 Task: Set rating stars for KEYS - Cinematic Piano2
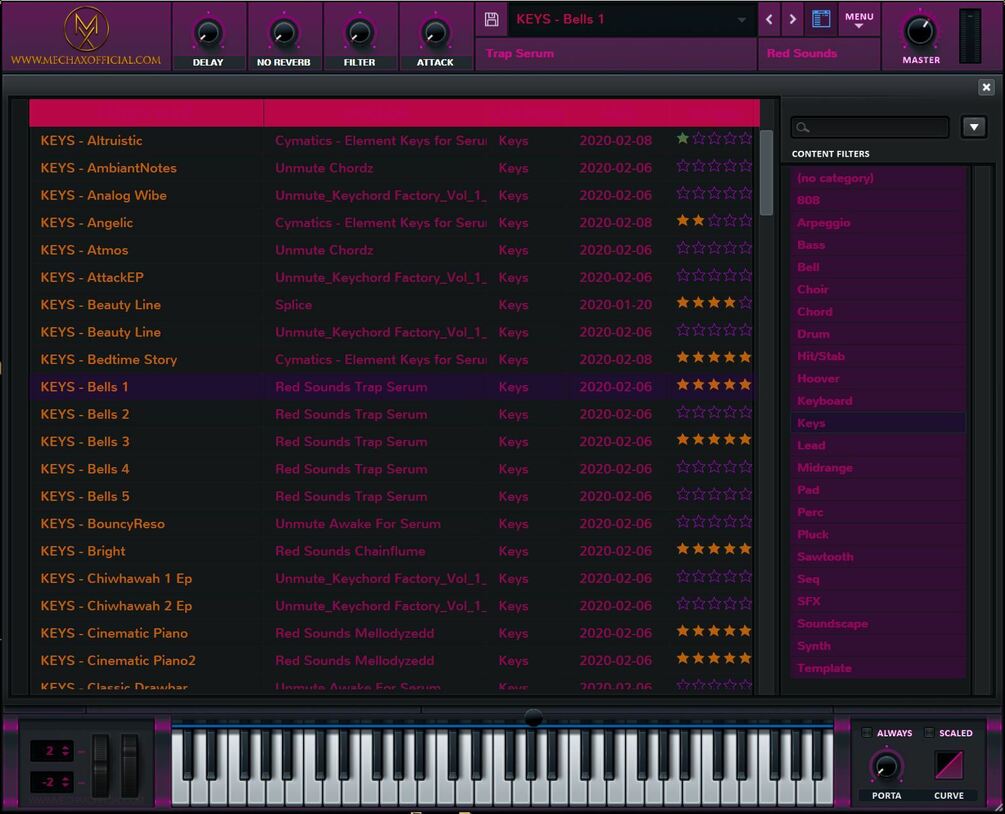point(714,658)
